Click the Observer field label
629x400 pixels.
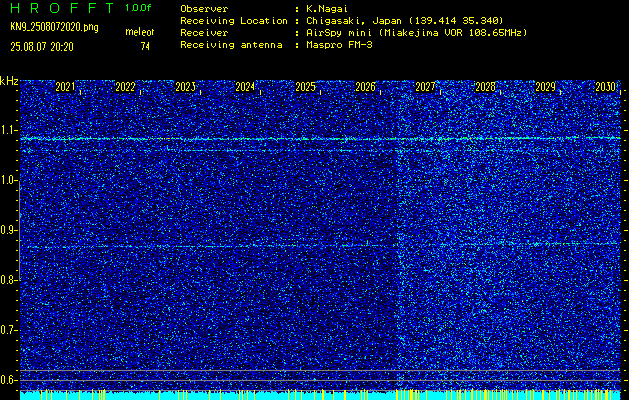(204, 8)
